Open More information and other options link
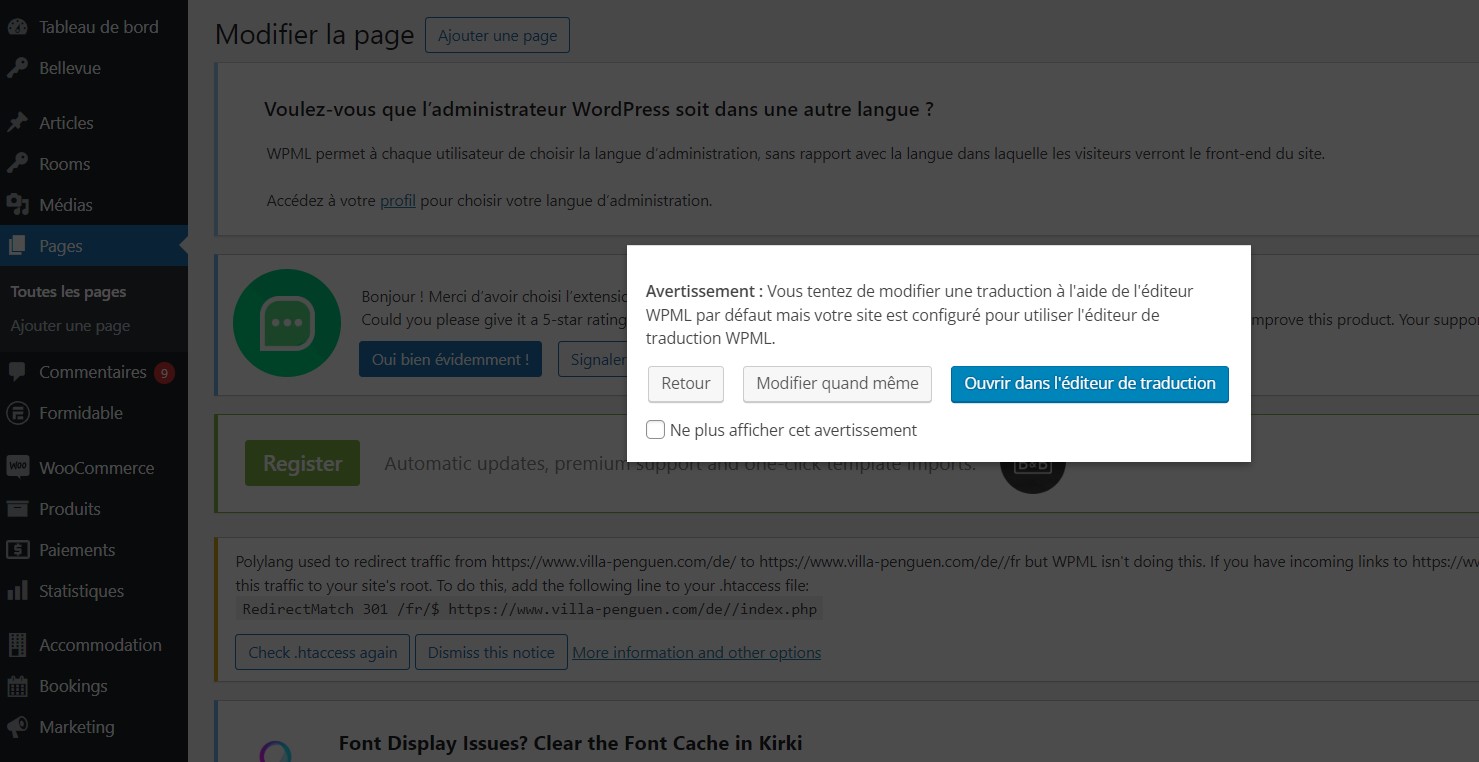Image resolution: width=1479 pixels, height=762 pixels. point(696,652)
